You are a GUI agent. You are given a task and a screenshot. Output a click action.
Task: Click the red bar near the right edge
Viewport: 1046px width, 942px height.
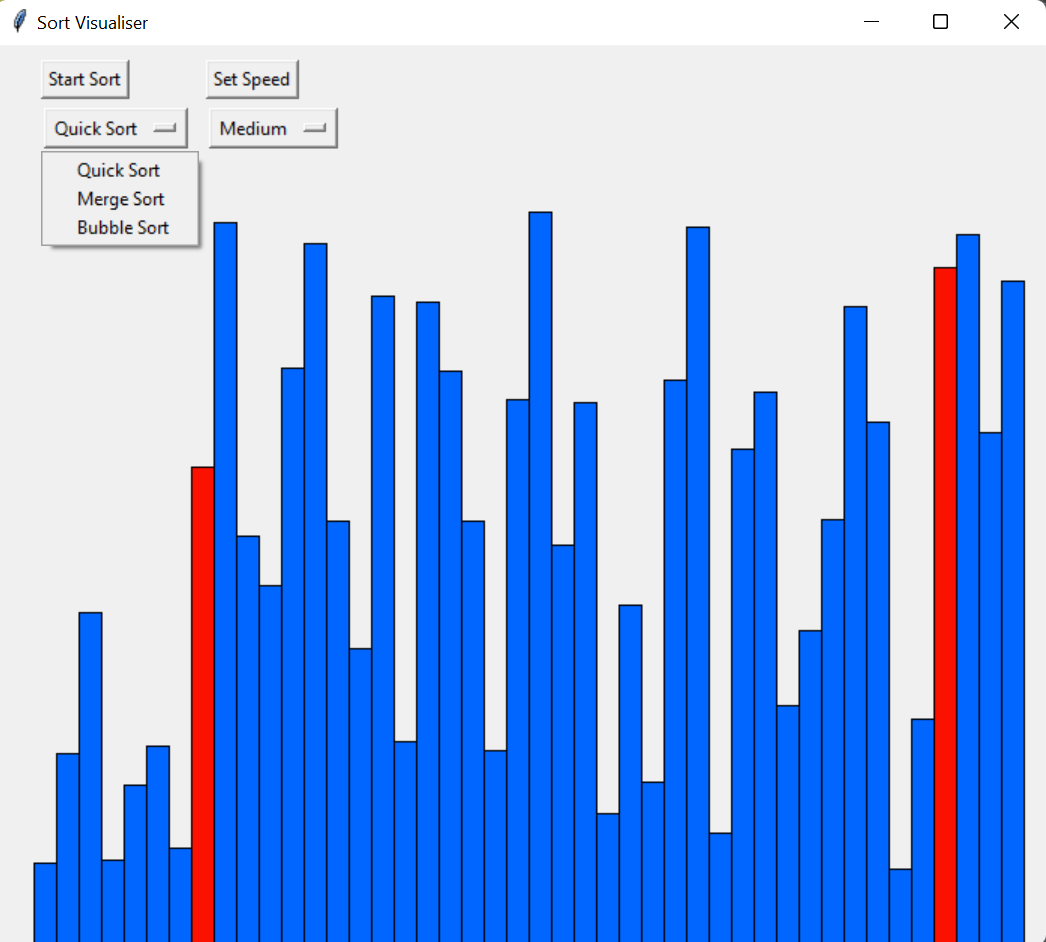tap(945, 604)
